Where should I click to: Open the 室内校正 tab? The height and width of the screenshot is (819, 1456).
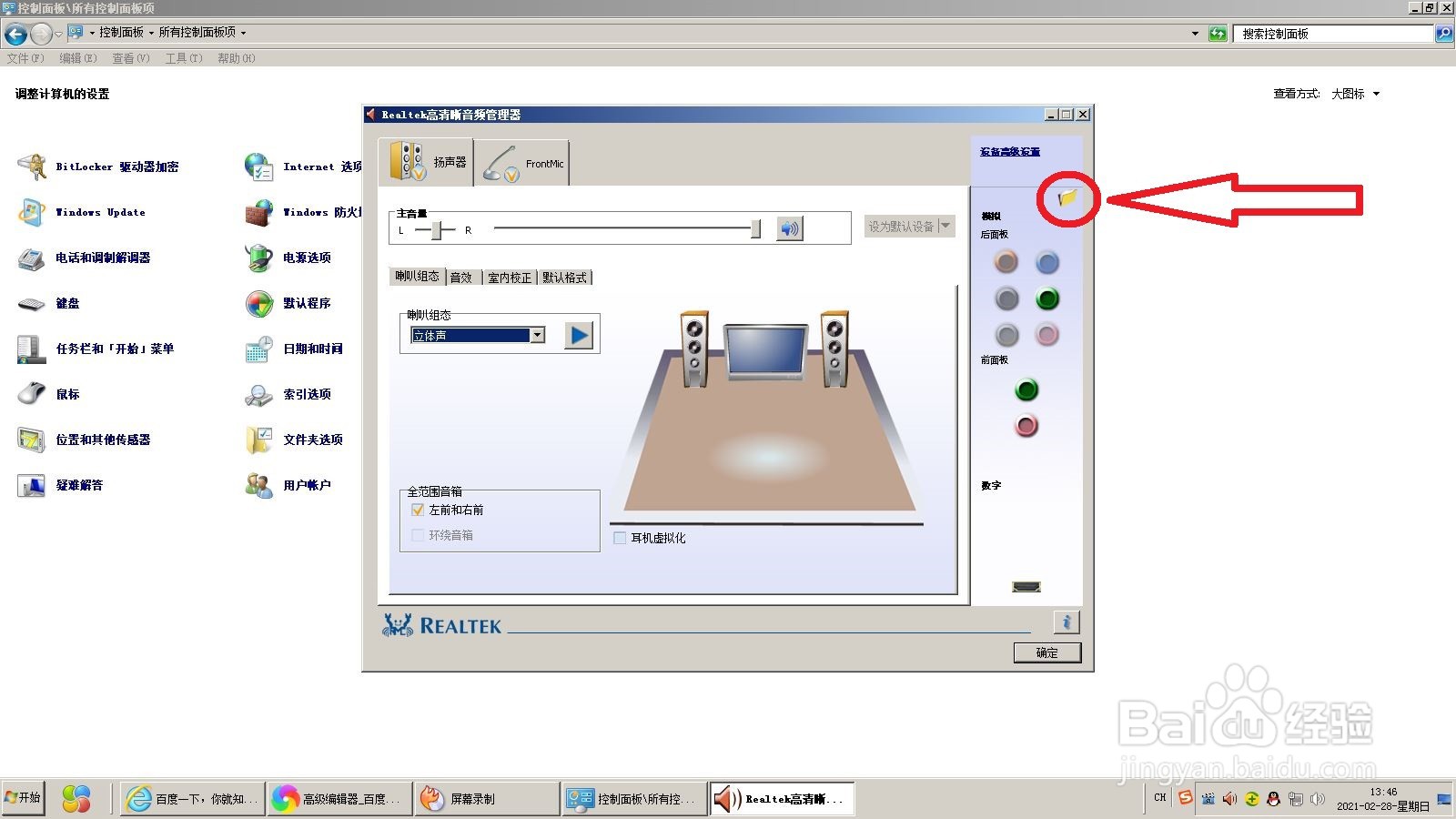(x=509, y=278)
